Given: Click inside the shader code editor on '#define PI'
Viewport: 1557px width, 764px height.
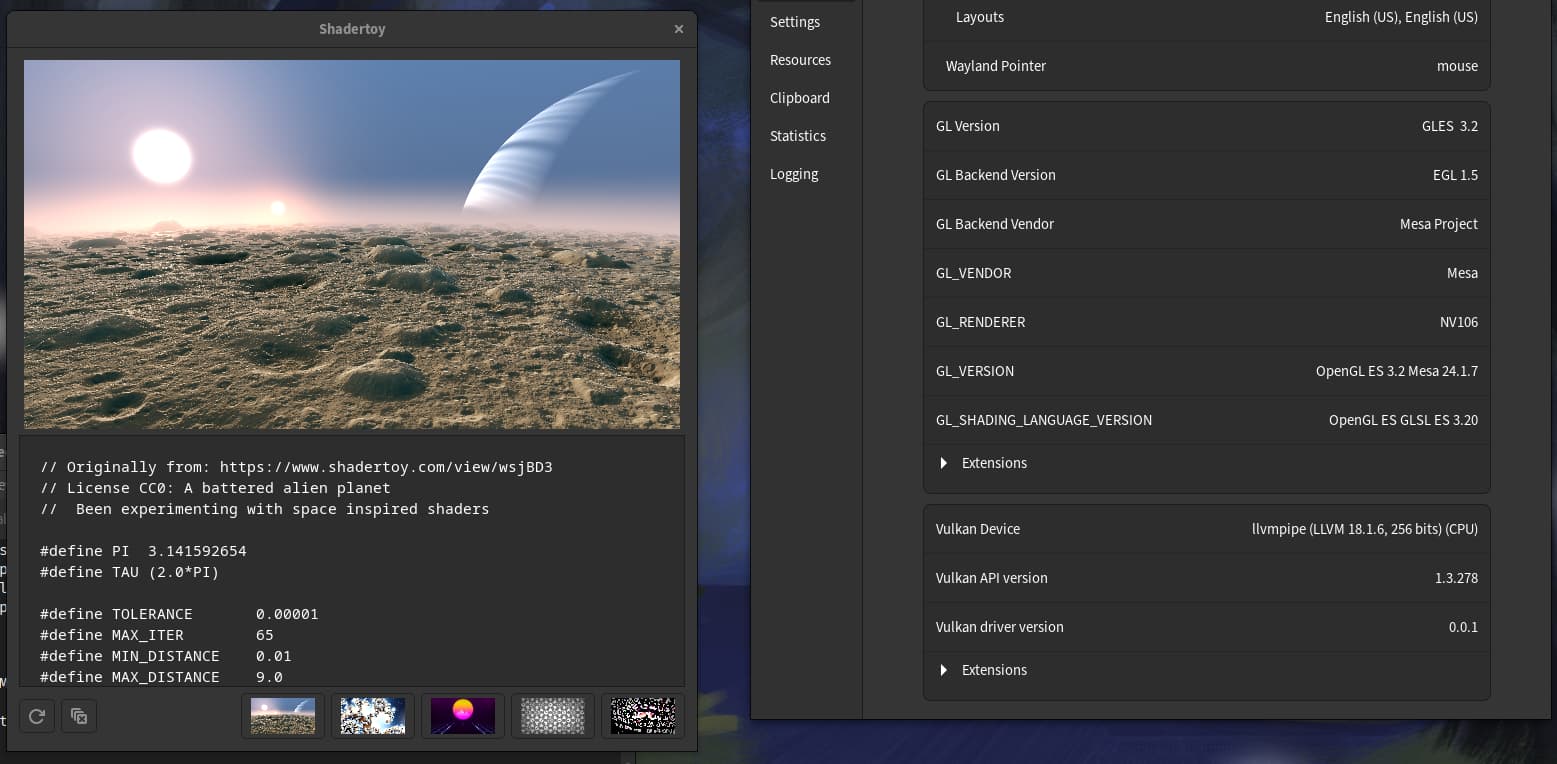Looking at the screenshot, I should pyautogui.click(x=85, y=551).
